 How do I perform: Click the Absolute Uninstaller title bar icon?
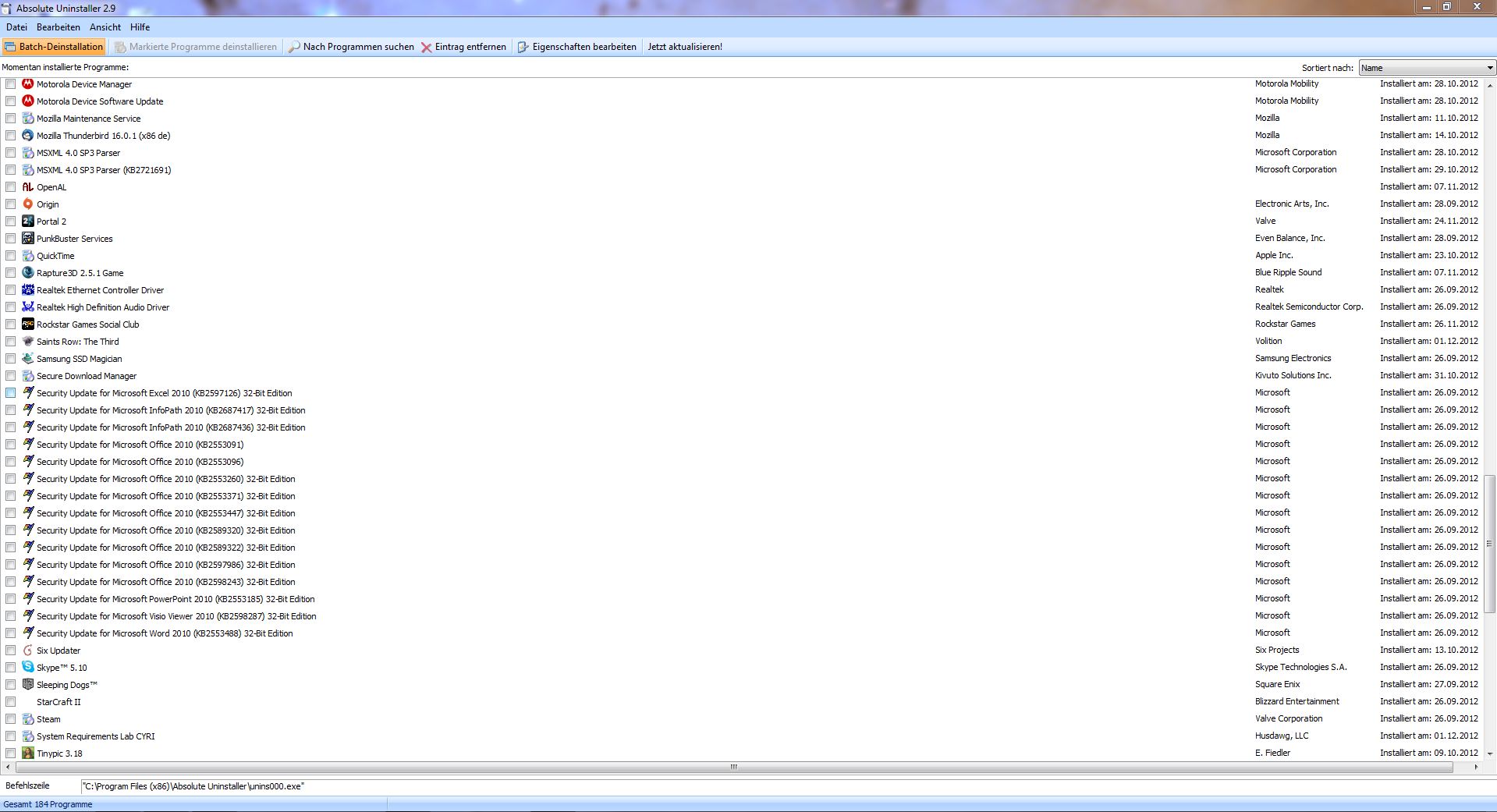[7, 8]
